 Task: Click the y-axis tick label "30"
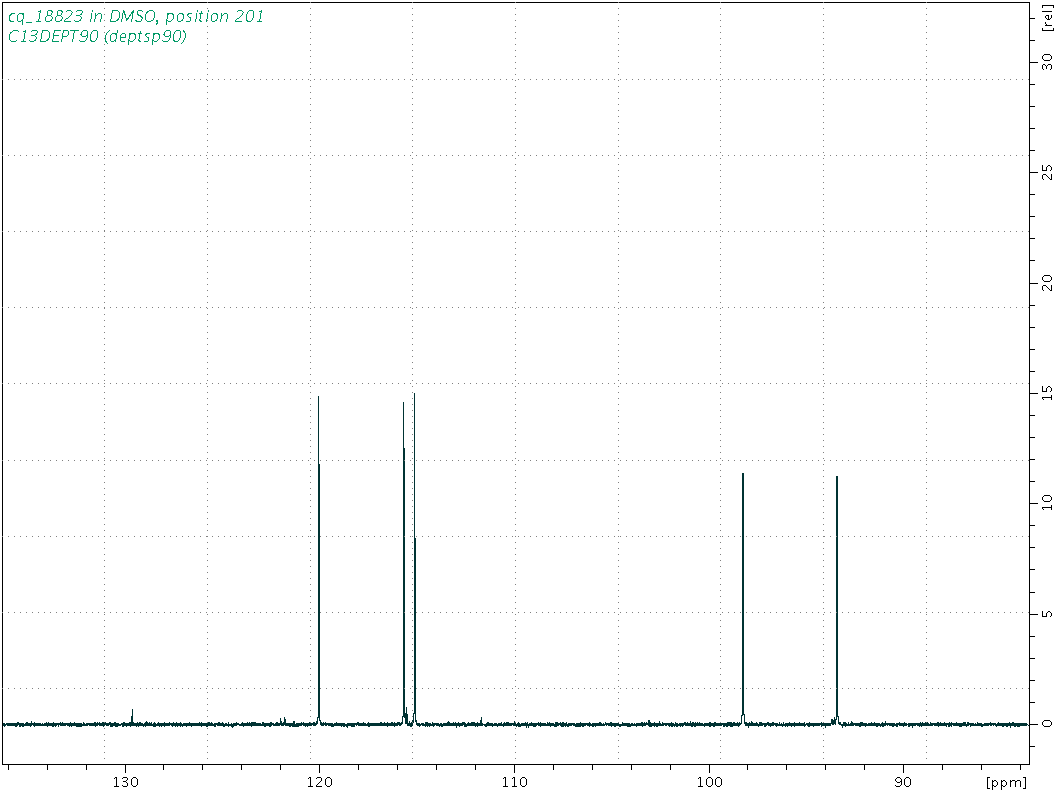click(1047, 62)
